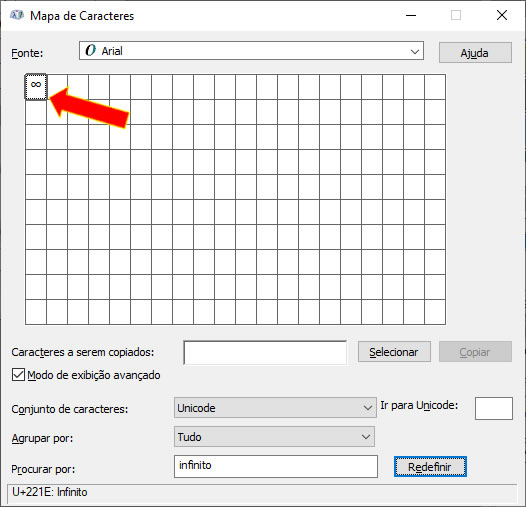The image size is (526, 507).
Task: Click the Modo de exibição avançado label text
Action: 94,375
